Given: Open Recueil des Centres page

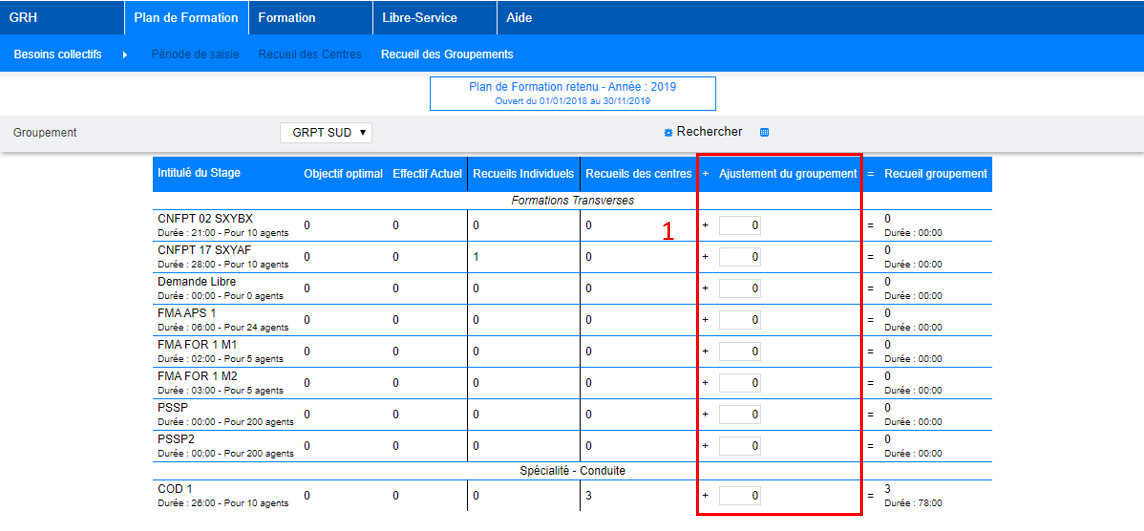Looking at the screenshot, I should tap(310, 54).
